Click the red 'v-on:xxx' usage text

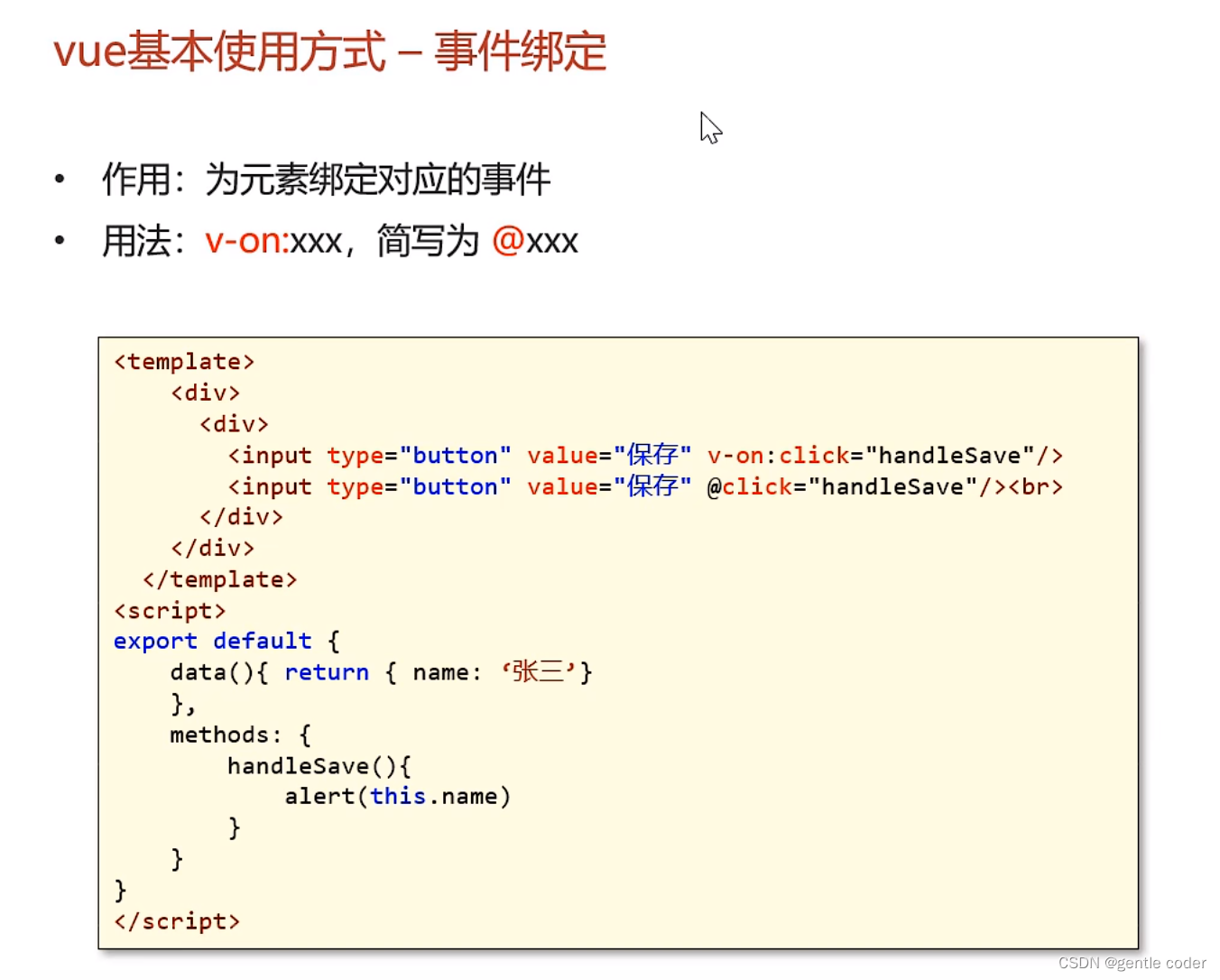click(x=273, y=241)
